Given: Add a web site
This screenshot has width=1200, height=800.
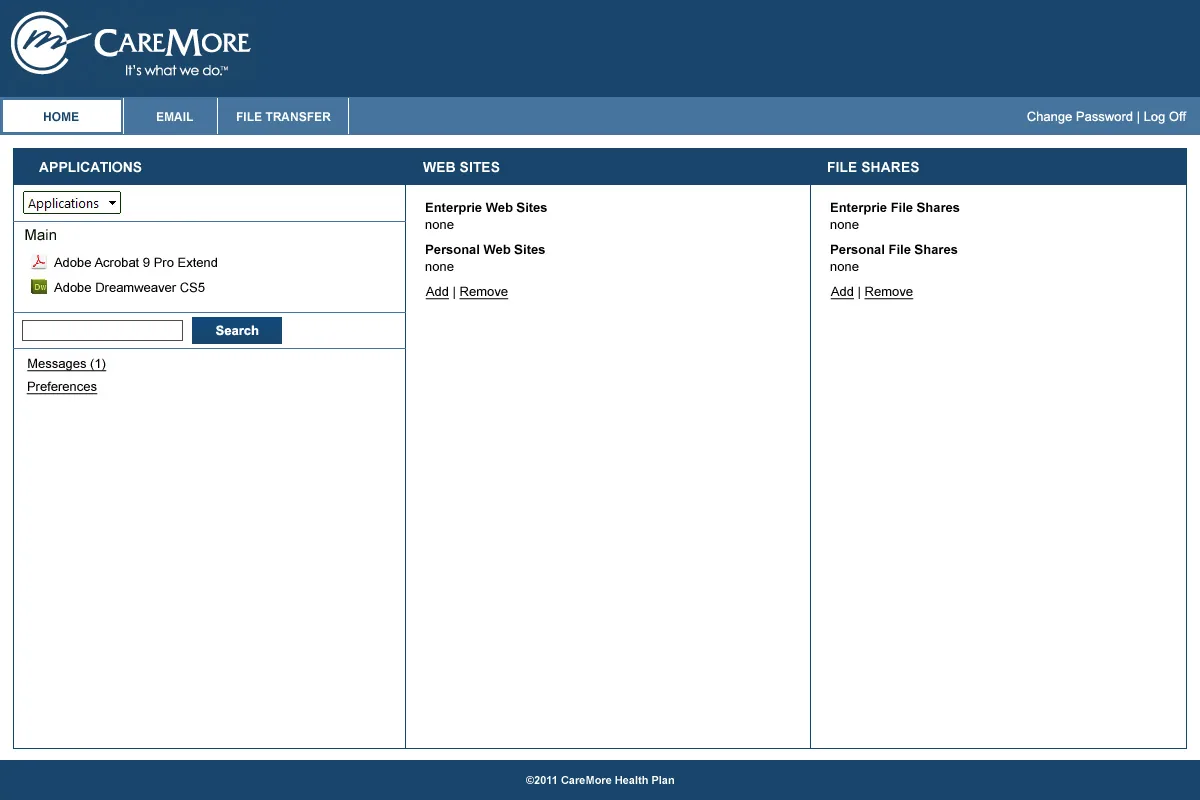Looking at the screenshot, I should [437, 292].
